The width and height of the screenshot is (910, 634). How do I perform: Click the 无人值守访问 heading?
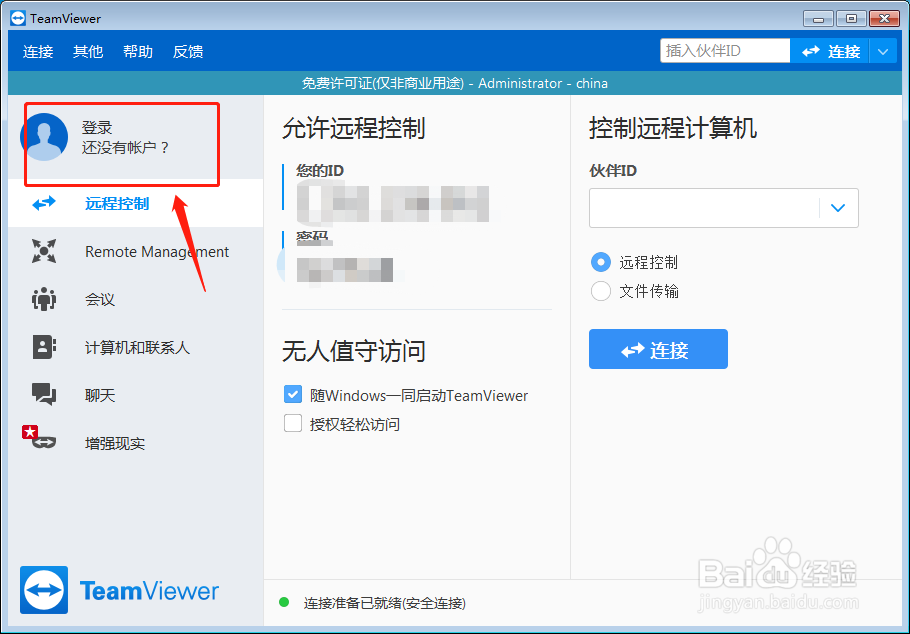(354, 351)
